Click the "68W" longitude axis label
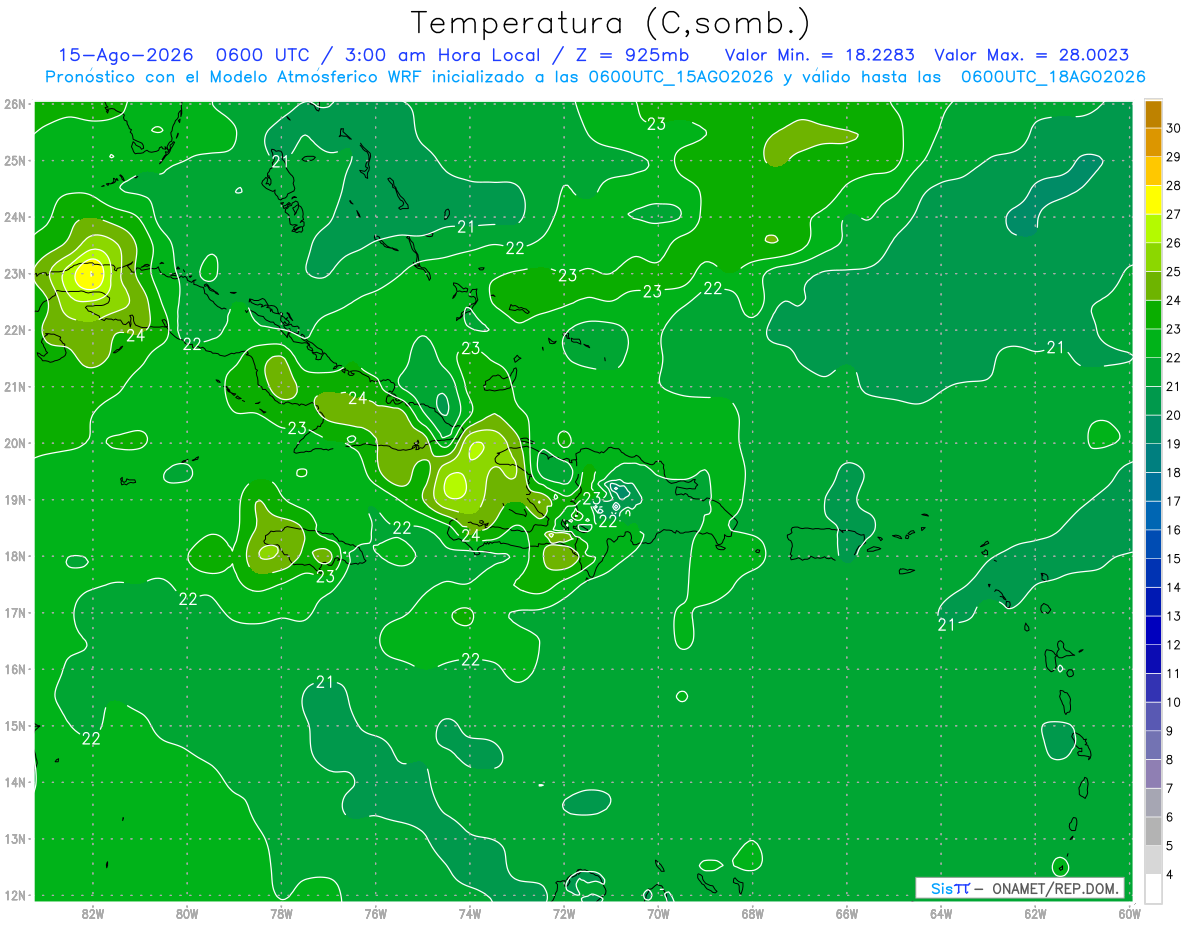 pyautogui.click(x=753, y=913)
